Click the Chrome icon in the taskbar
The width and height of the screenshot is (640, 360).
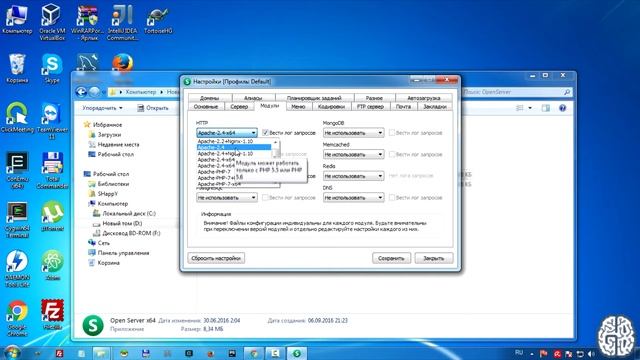(x=254, y=353)
